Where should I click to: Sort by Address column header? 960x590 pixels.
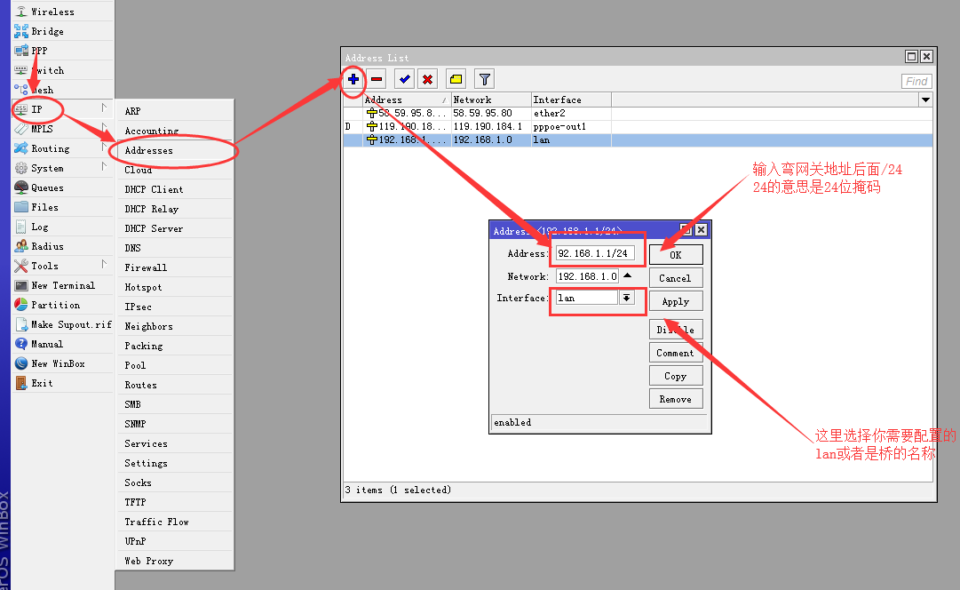click(x=406, y=100)
